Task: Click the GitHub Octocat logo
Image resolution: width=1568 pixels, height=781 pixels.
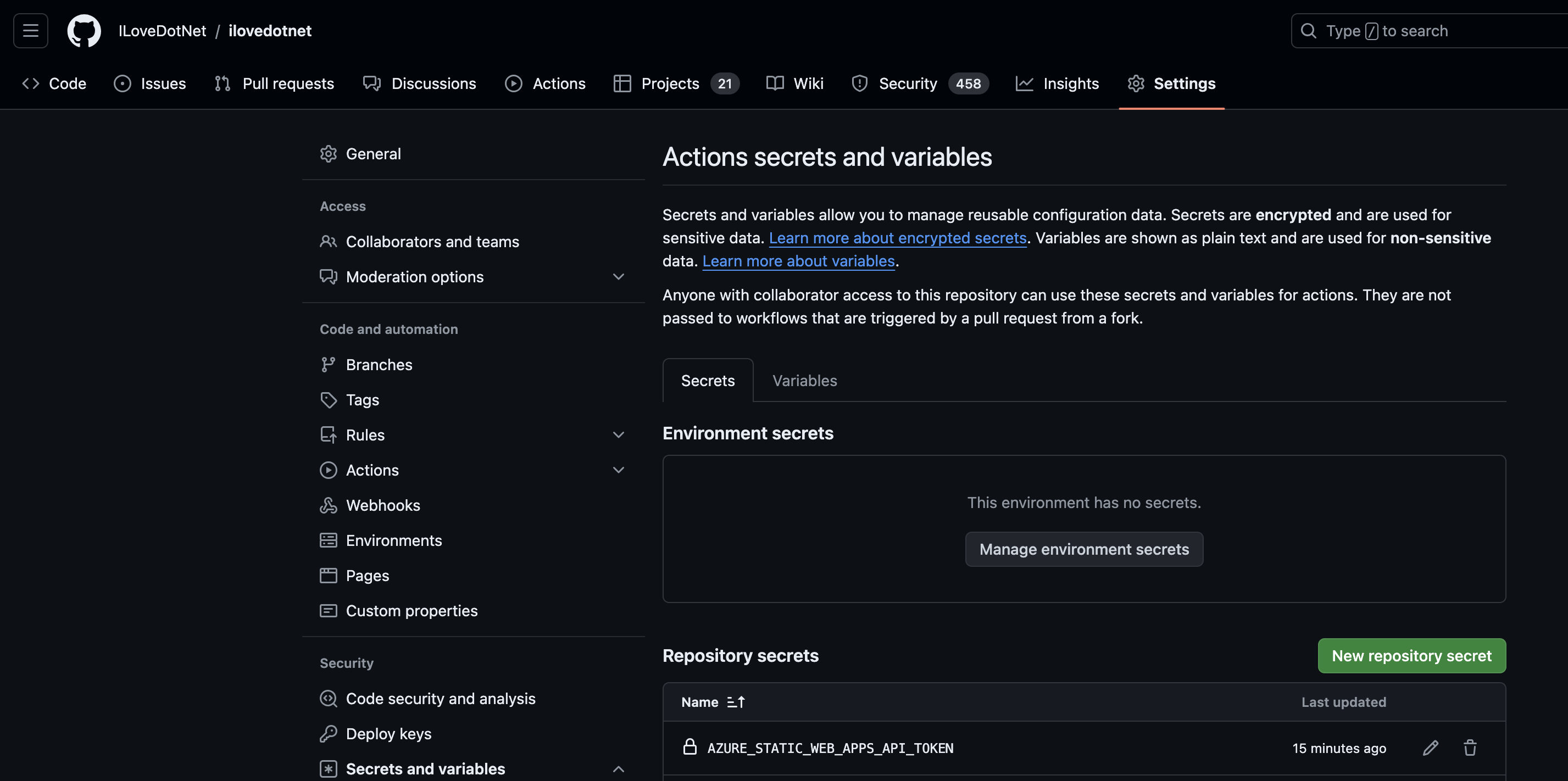Action: (x=84, y=30)
